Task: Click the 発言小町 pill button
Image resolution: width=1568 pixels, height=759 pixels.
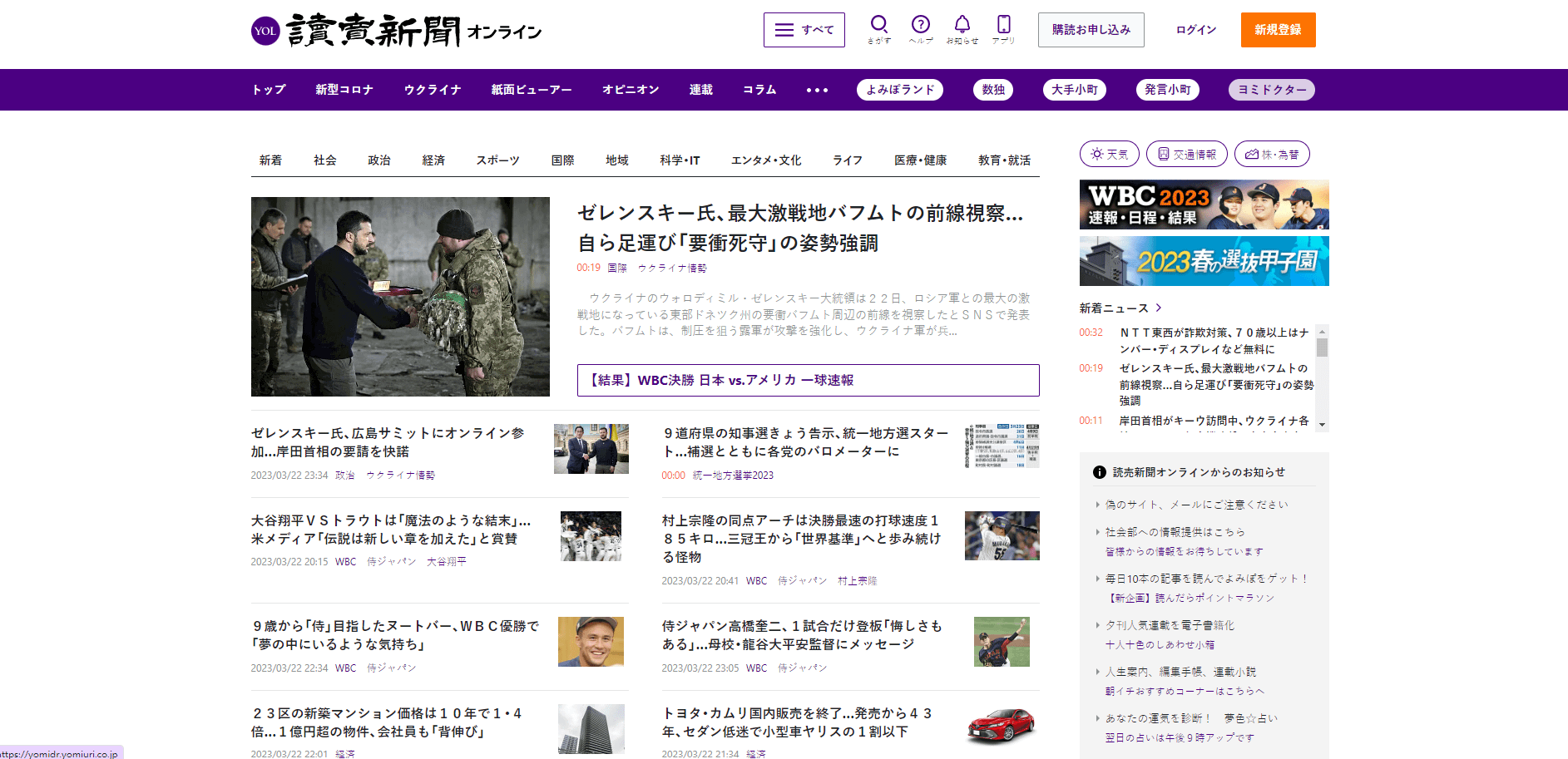Action: click(x=1168, y=90)
